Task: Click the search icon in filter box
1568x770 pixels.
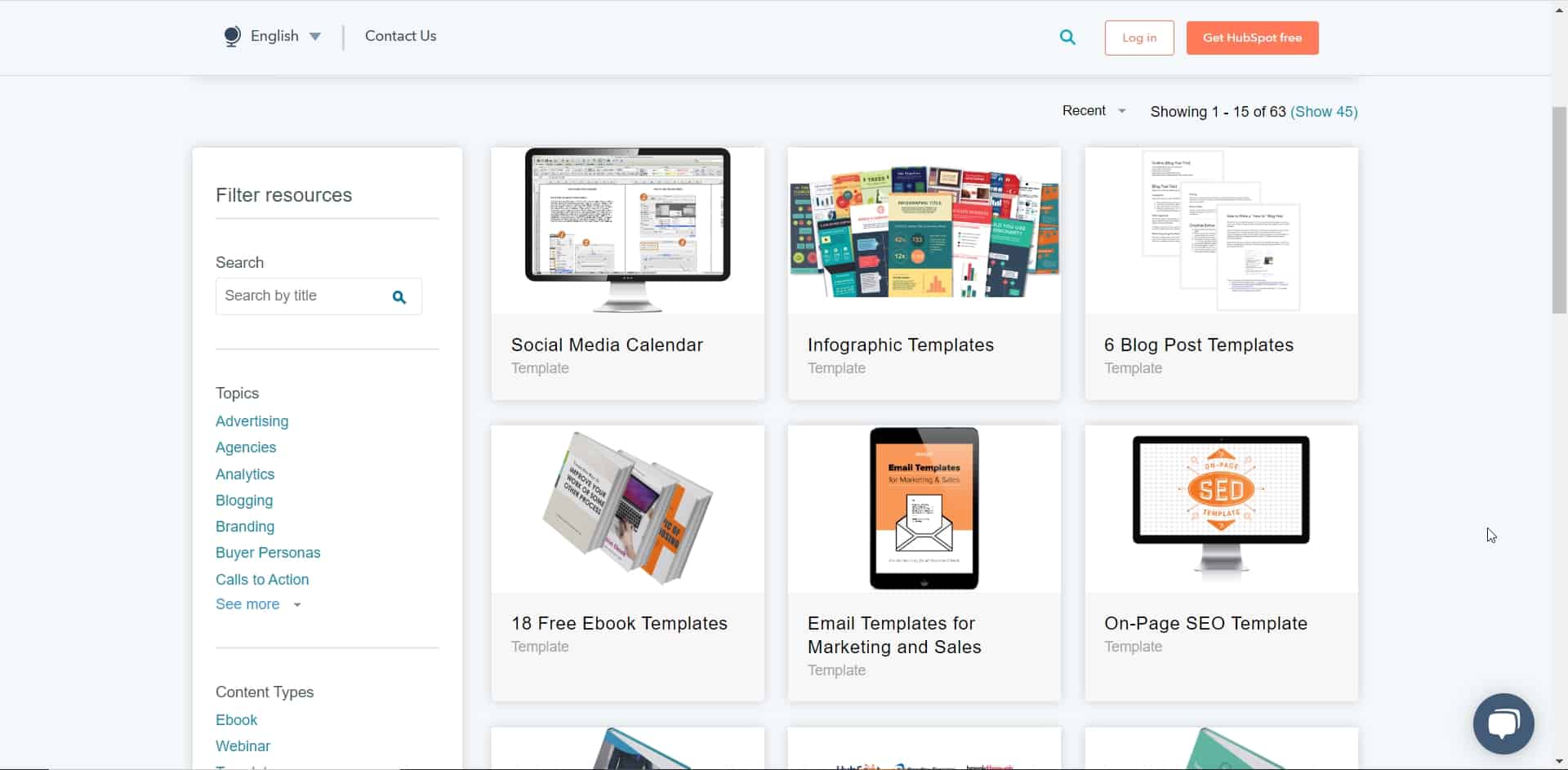Action: point(399,297)
